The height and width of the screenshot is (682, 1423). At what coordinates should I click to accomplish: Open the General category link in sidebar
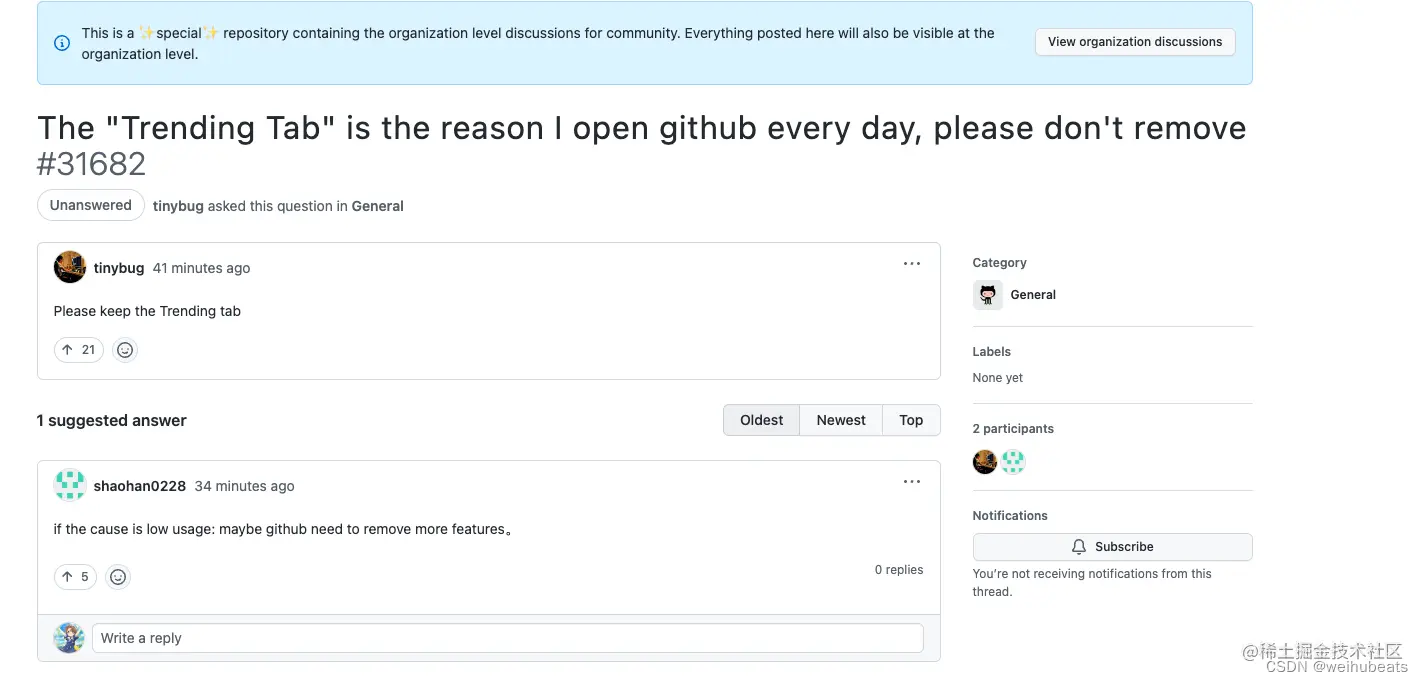(1033, 295)
